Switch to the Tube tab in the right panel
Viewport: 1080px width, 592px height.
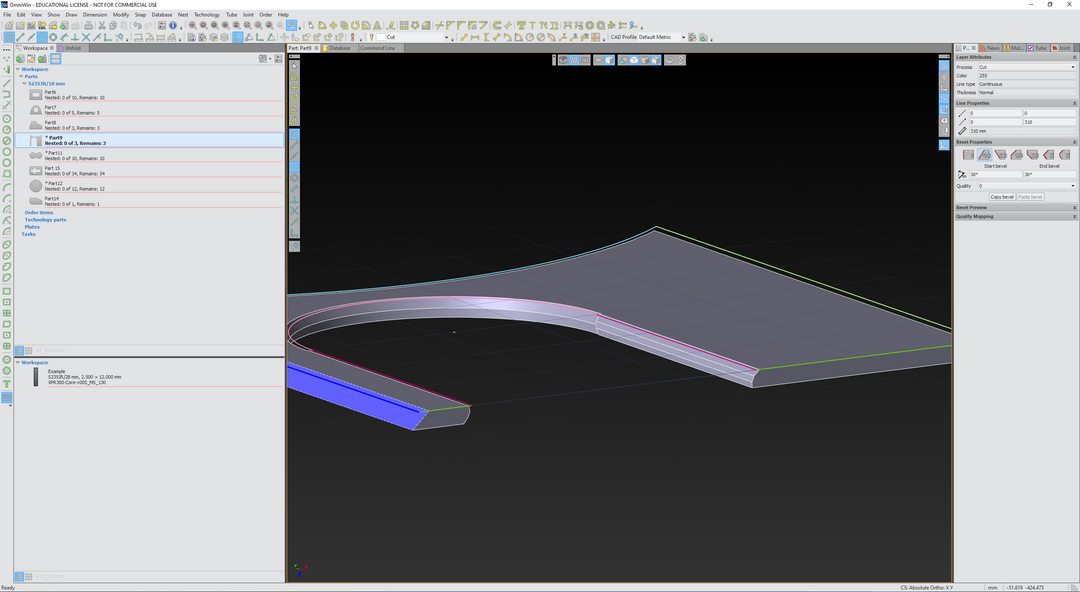click(x=1037, y=48)
